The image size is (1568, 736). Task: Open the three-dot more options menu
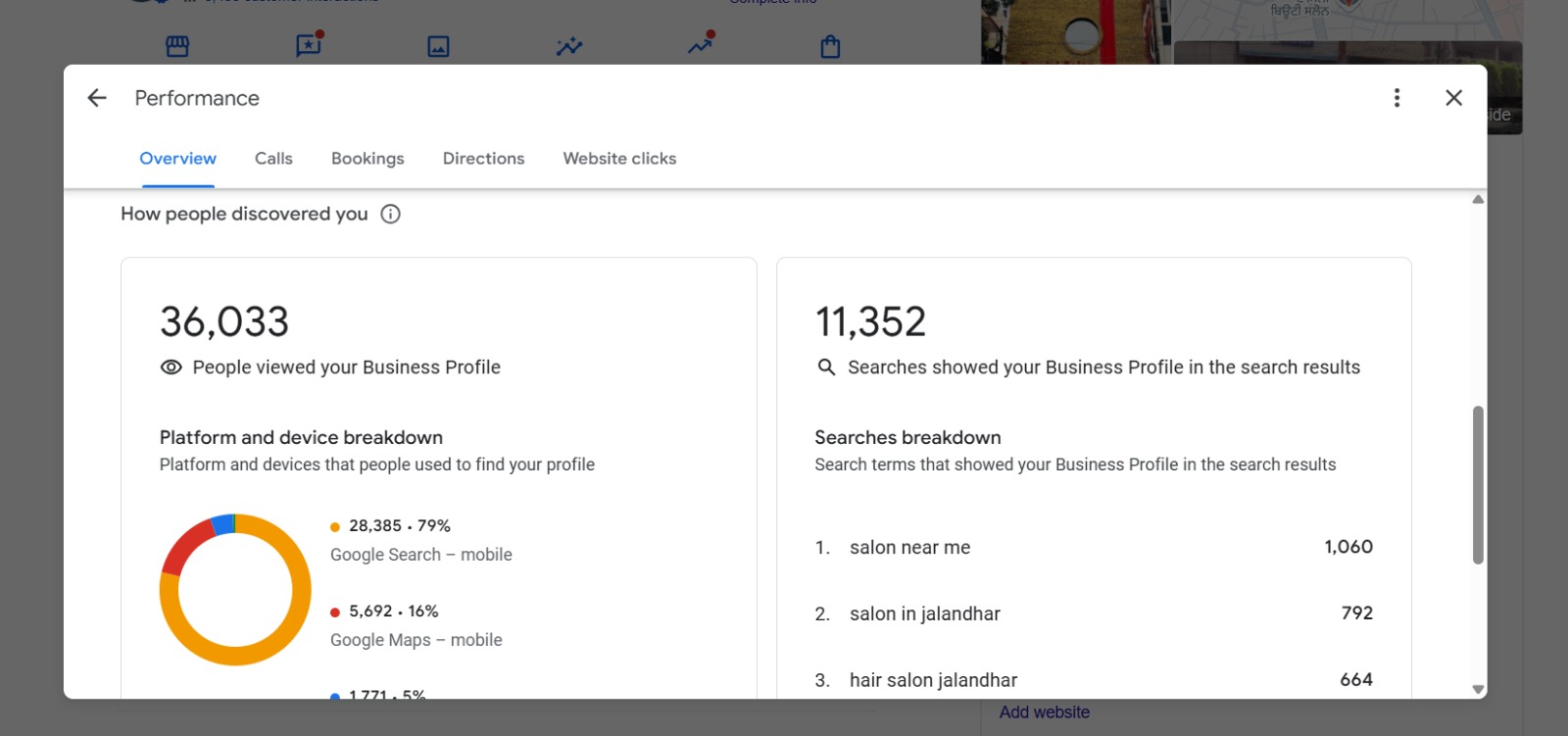1396,98
